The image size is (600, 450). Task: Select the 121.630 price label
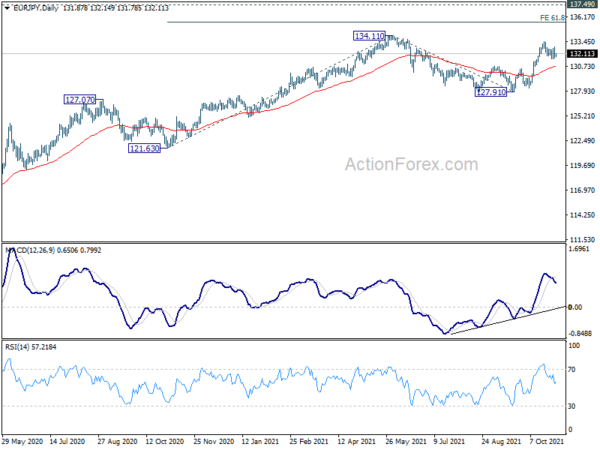tap(144, 148)
